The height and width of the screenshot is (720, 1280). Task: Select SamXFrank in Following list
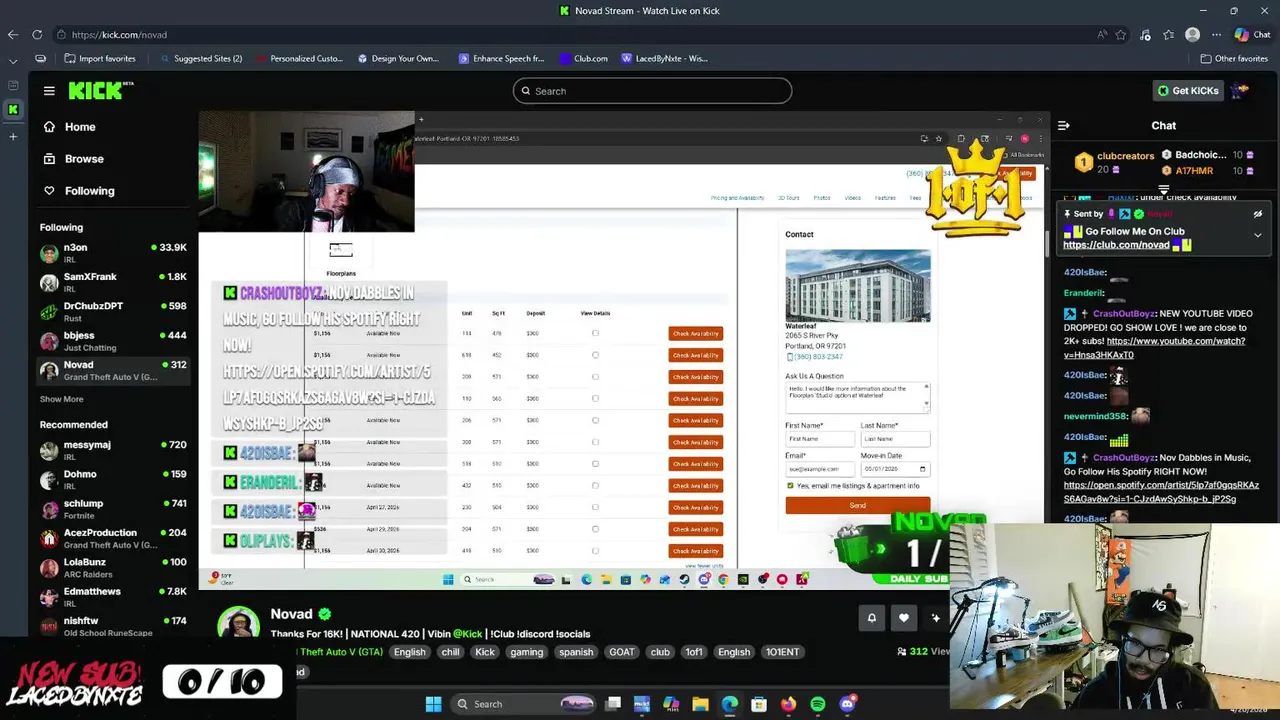112,282
